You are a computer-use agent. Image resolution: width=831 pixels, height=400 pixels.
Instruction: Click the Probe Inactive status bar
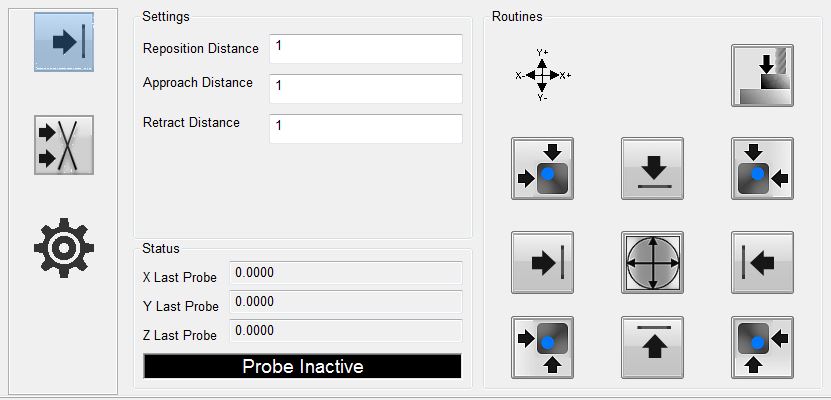click(302, 367)
